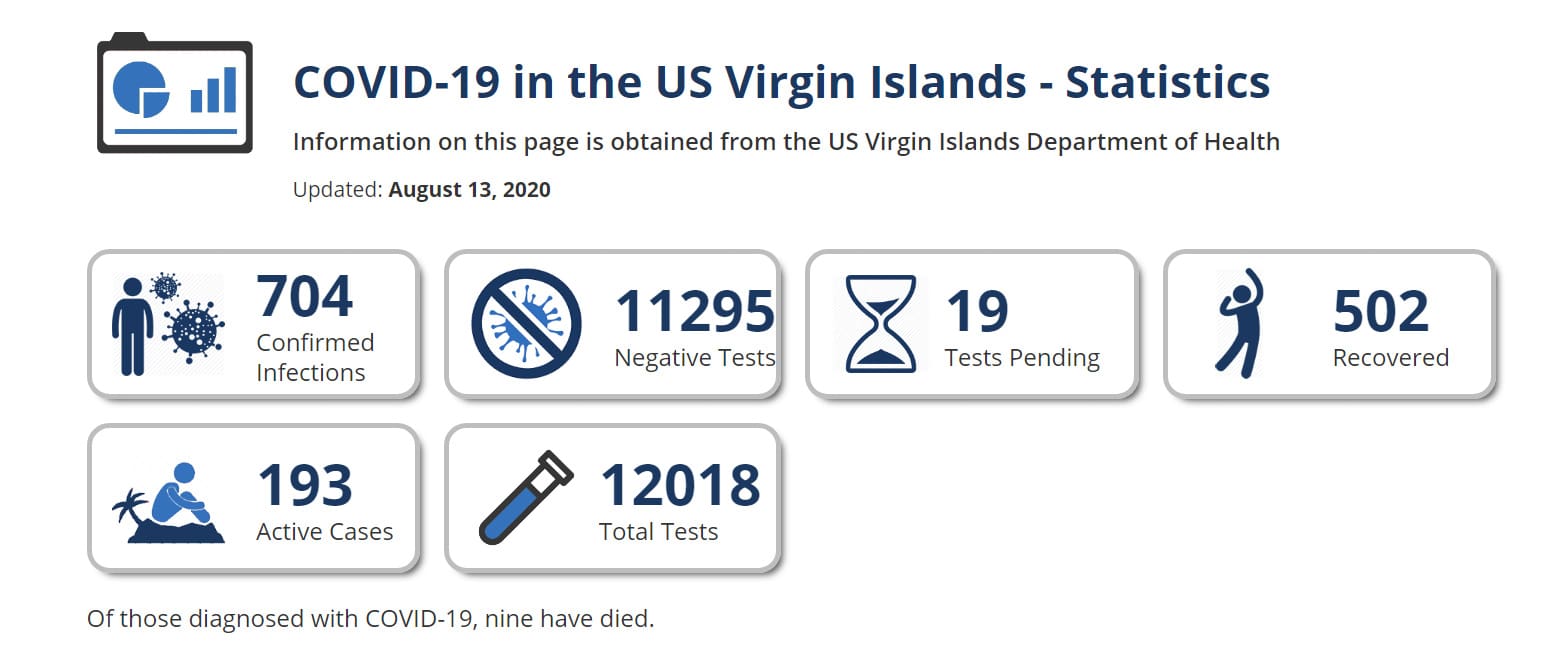
Task: Click the sentence about nine deaths
Action: coord(371,619)
